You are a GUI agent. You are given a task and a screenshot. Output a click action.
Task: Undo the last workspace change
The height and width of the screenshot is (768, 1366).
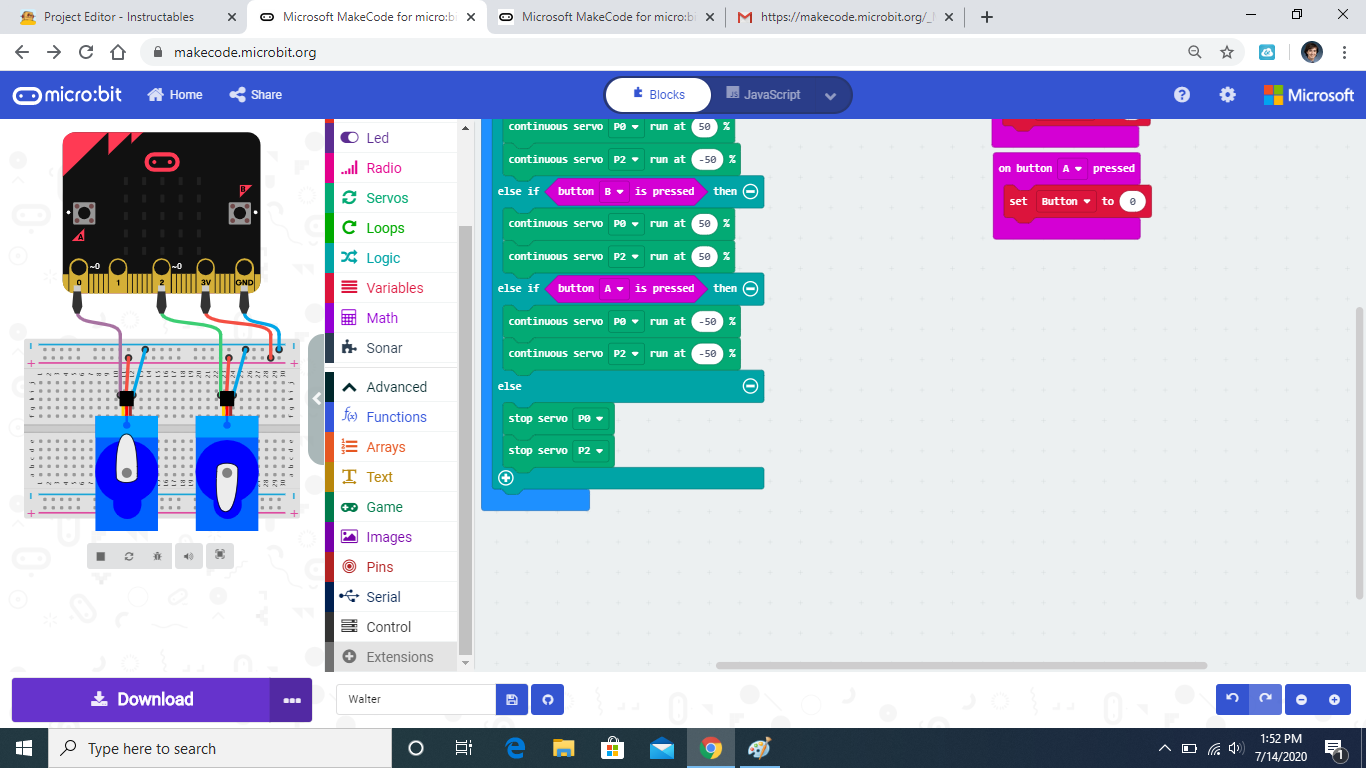[x=1233, y=700]
